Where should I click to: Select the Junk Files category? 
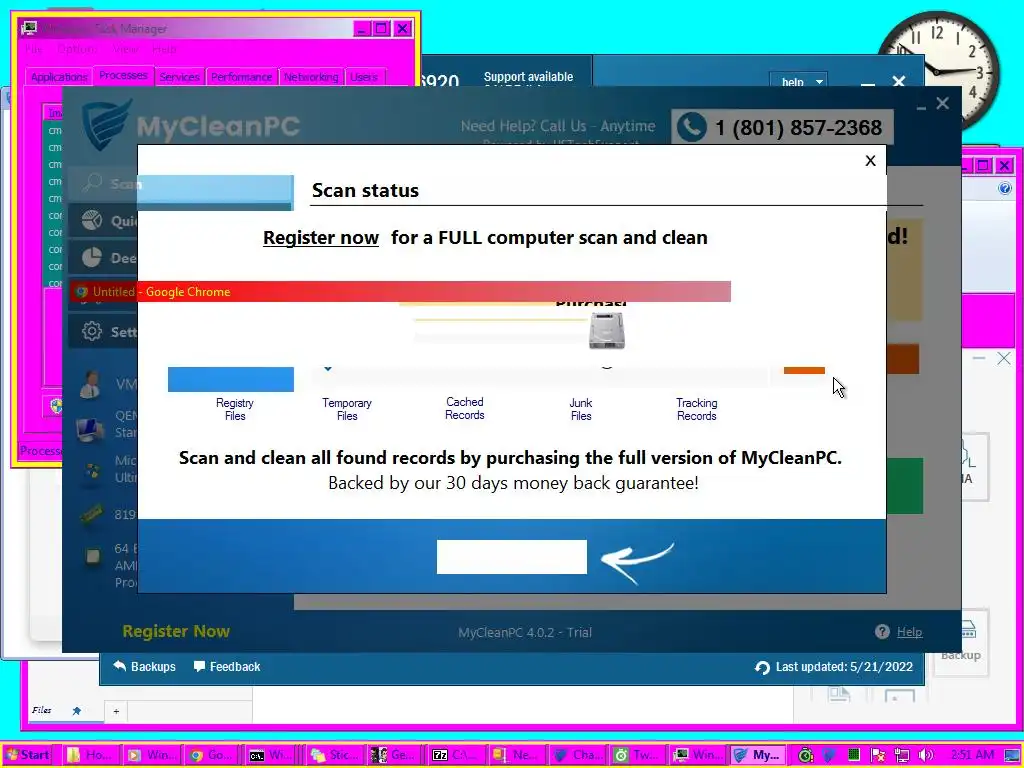[x=581, y=409]
